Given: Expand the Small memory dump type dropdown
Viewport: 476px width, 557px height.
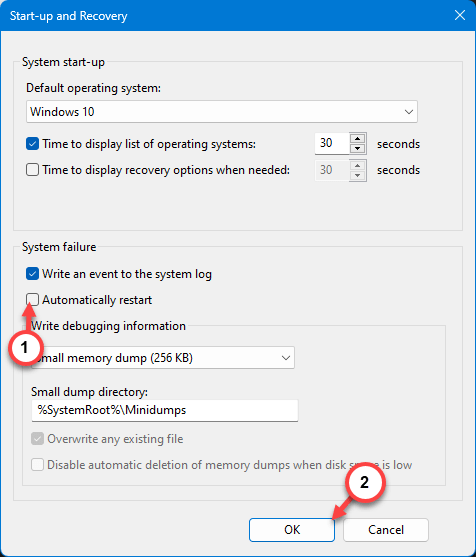Looking at the screenshot, I should coord(163,358).
